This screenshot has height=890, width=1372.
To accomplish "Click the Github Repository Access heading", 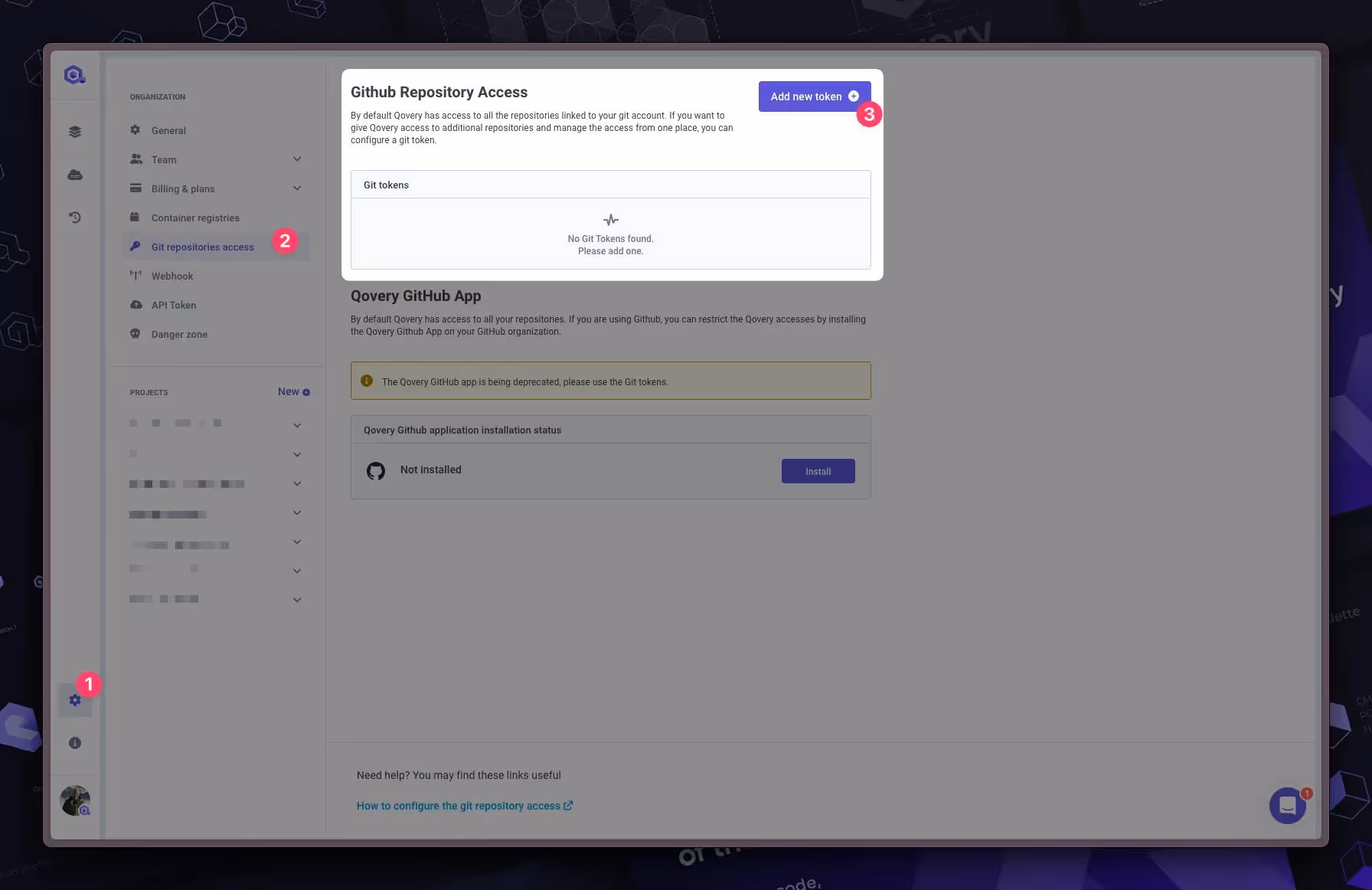I will (439, 92).
